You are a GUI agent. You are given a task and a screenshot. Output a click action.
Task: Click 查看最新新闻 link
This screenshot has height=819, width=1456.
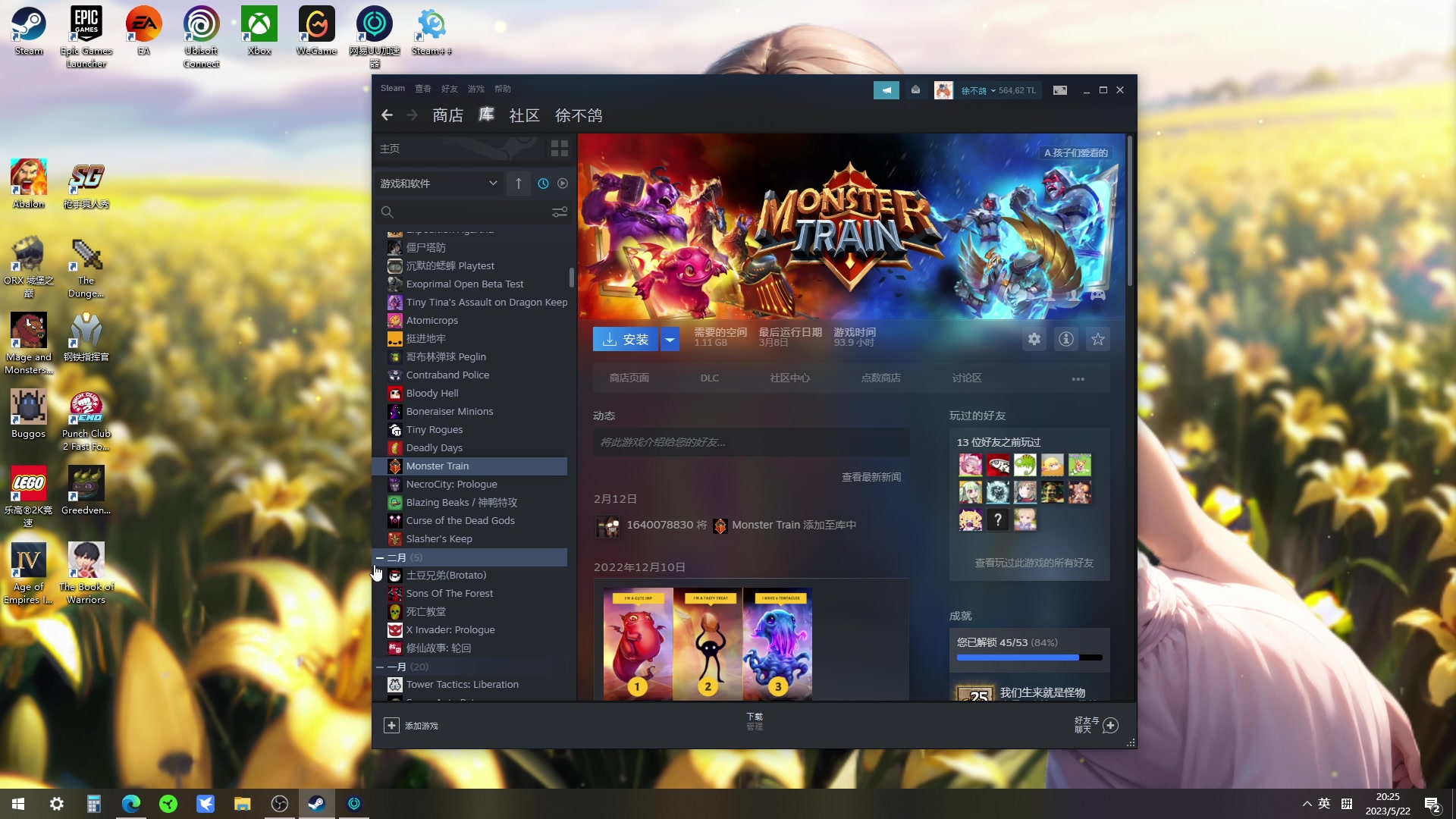coord(871,477)
